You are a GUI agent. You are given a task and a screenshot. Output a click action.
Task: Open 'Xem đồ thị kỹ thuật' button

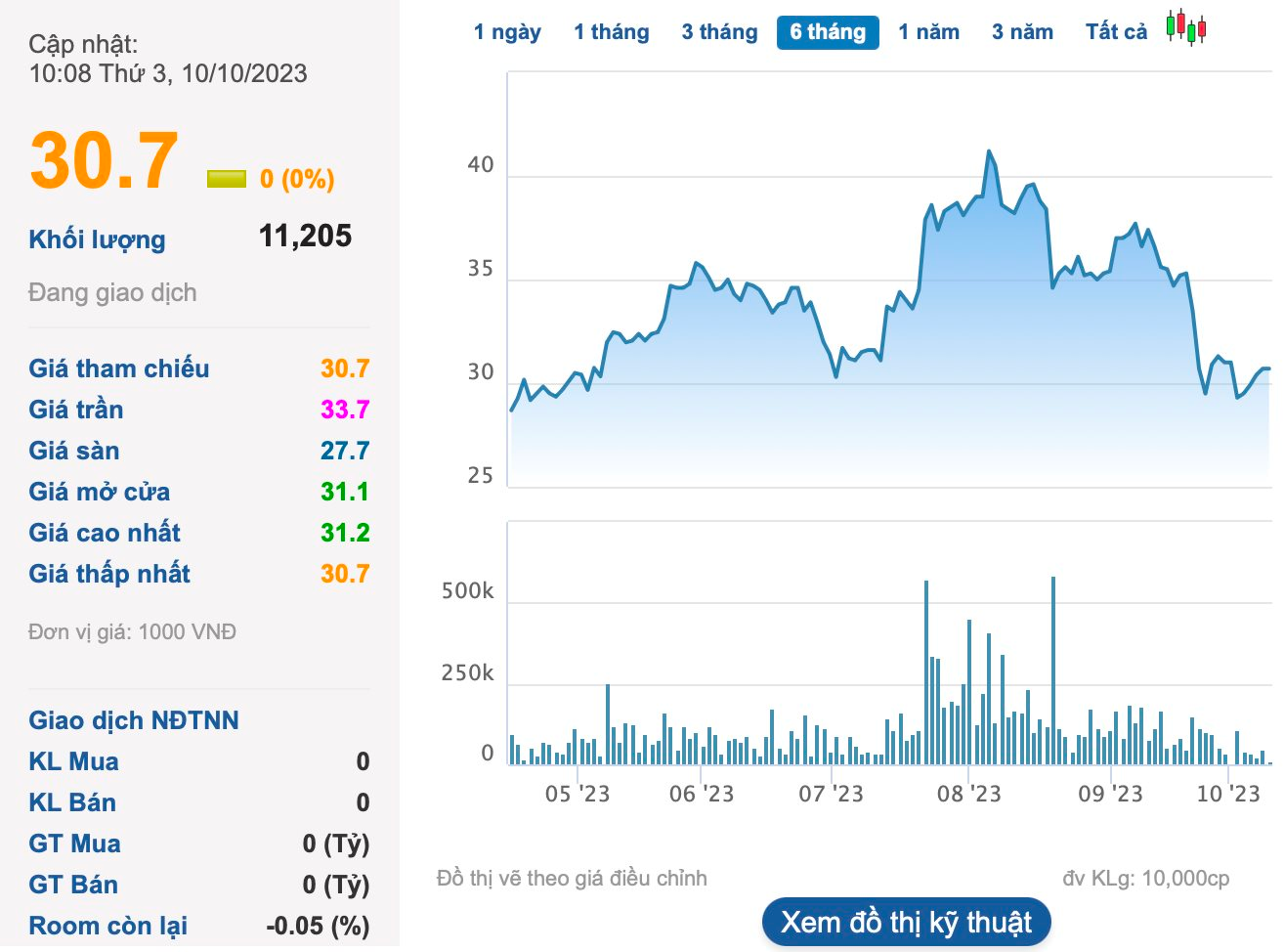click(x=906, y=922)
